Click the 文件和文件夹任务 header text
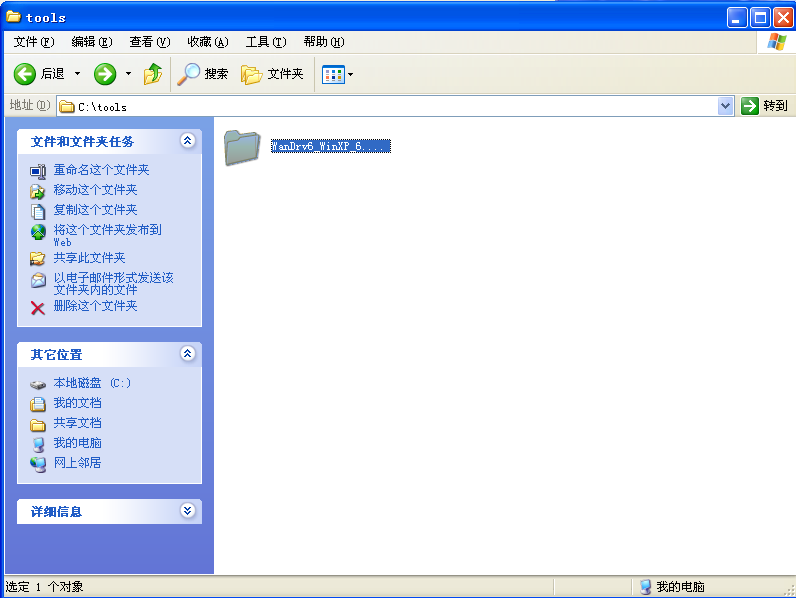Screen dimensions: 796x598 point(82,142)
